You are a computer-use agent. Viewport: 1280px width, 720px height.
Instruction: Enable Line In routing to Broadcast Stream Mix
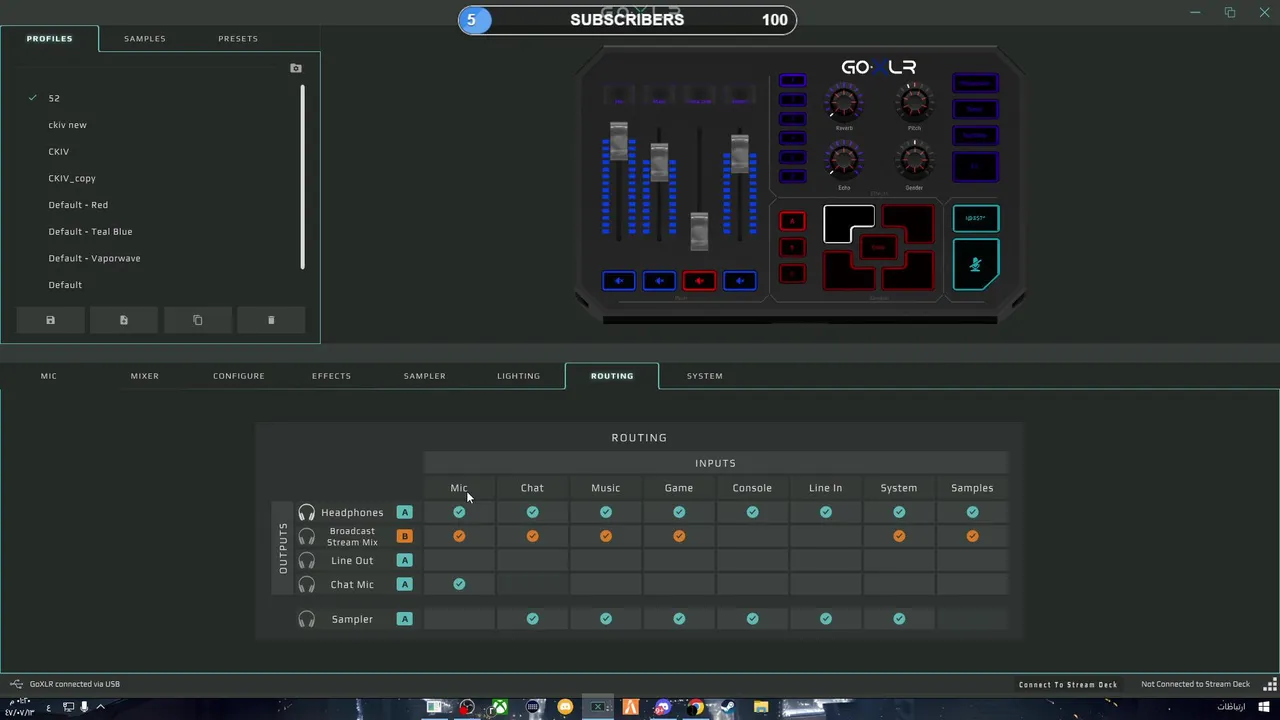(x=826, y=536)
